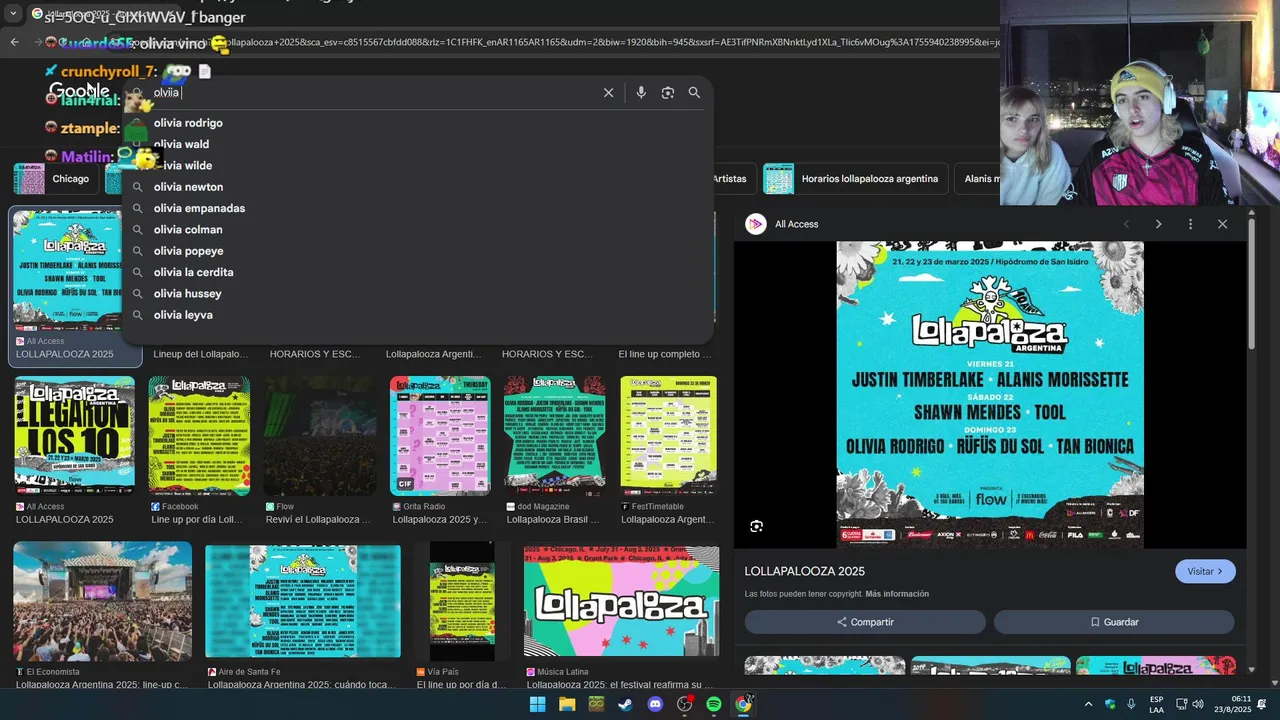1280x720 pixels.
Task: Go back with browser back arrow
Action: [x=14, y=42]
